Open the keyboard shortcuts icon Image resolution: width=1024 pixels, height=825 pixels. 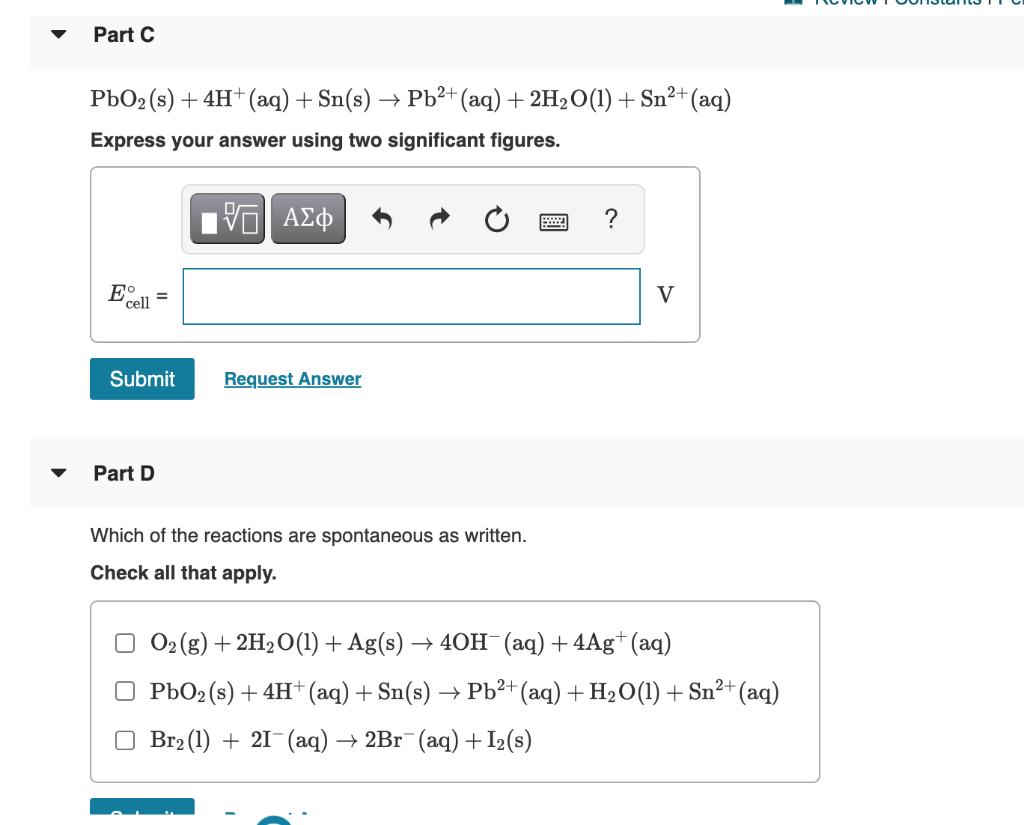tap(553, 219)
